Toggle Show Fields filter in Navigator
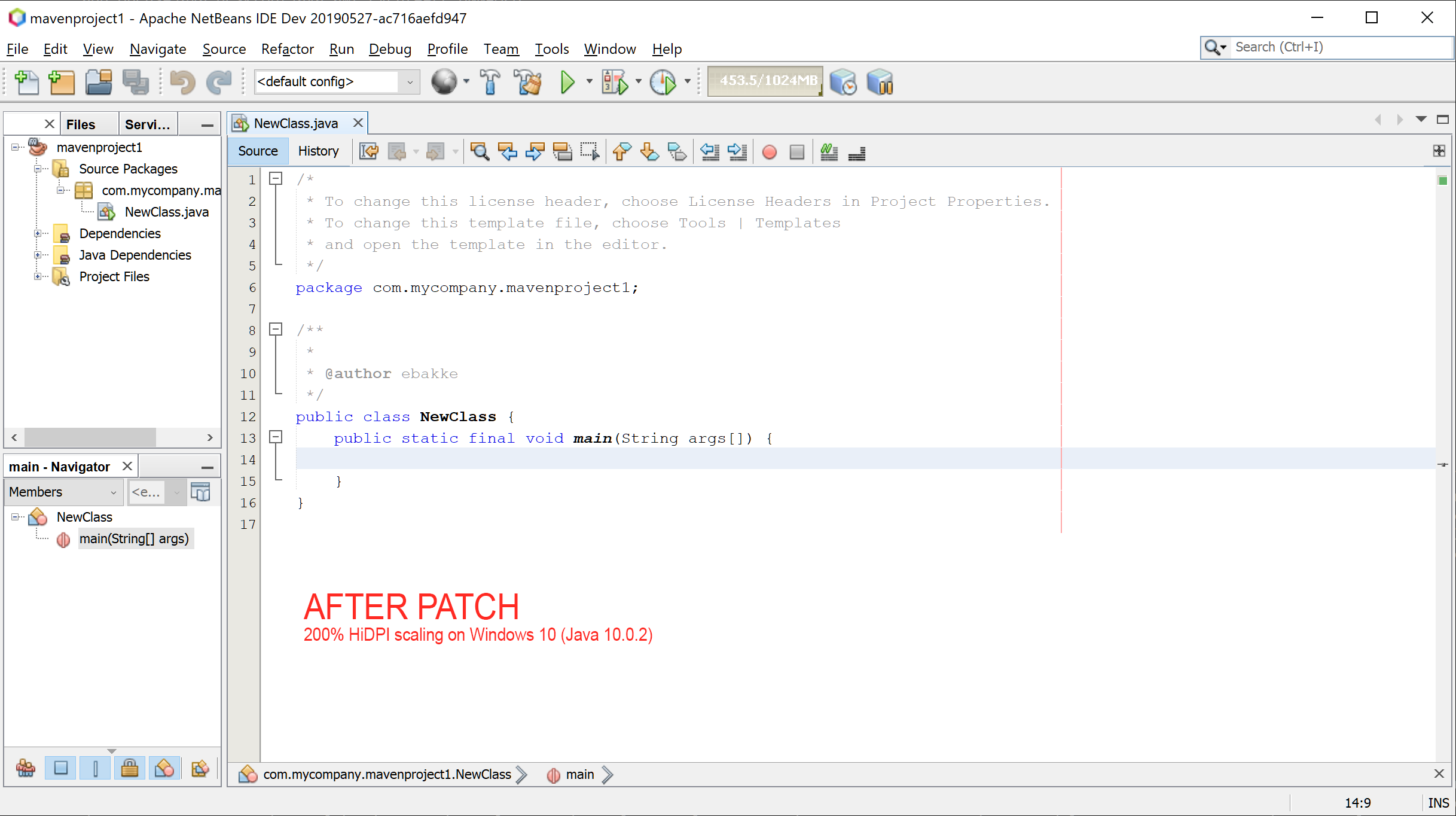This screenshot has height=816, width=1456. coord(60,768)
